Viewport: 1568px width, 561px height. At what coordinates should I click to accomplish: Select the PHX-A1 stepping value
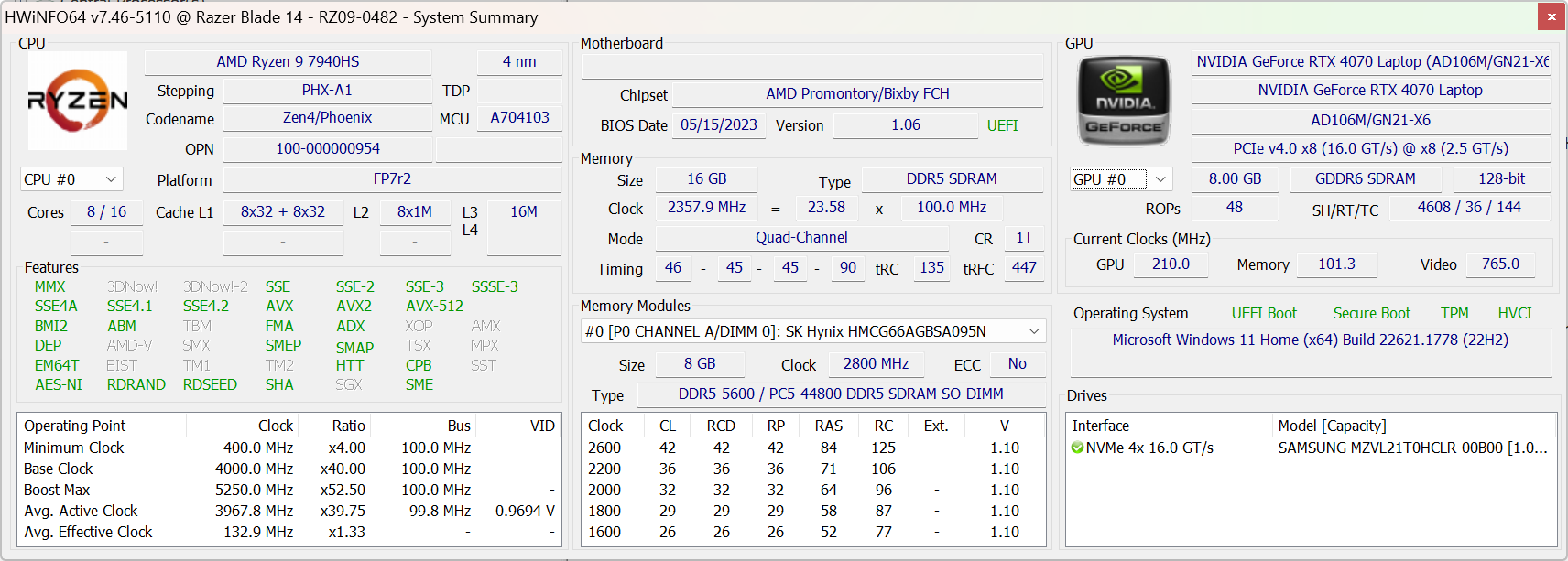coord(327,90)
